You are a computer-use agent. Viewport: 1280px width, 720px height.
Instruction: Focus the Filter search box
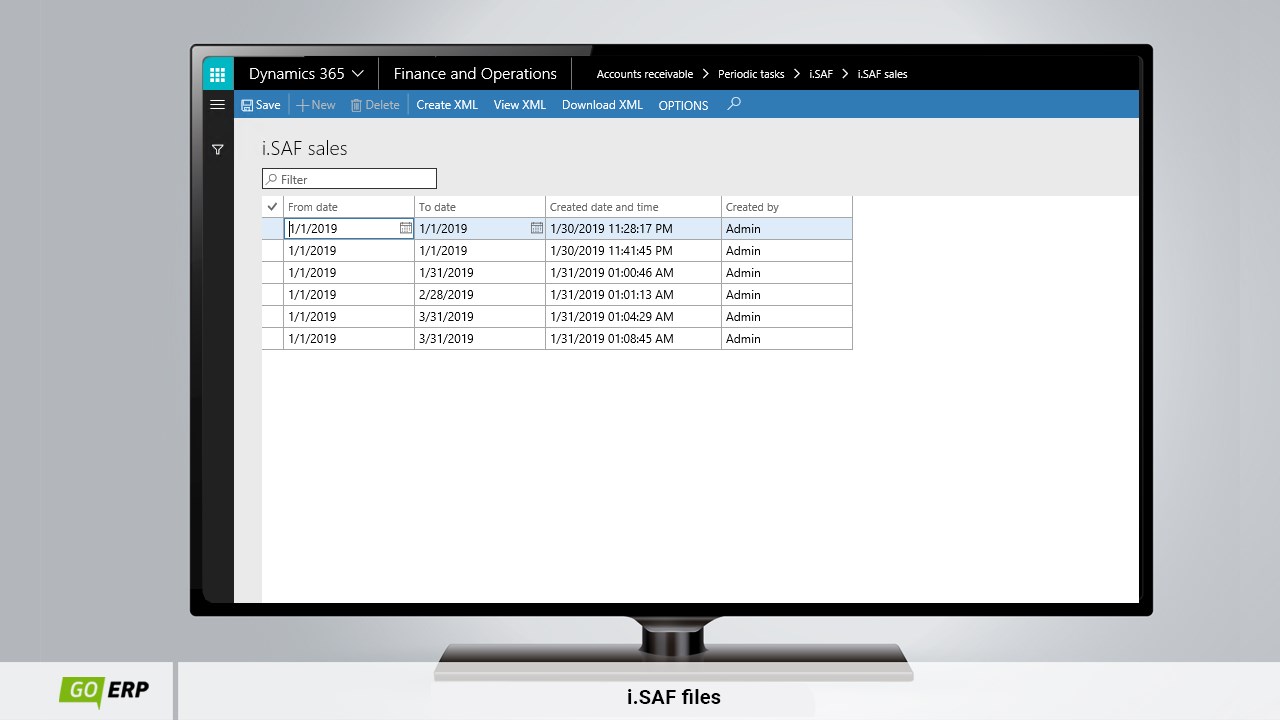[x=349, y=179]
